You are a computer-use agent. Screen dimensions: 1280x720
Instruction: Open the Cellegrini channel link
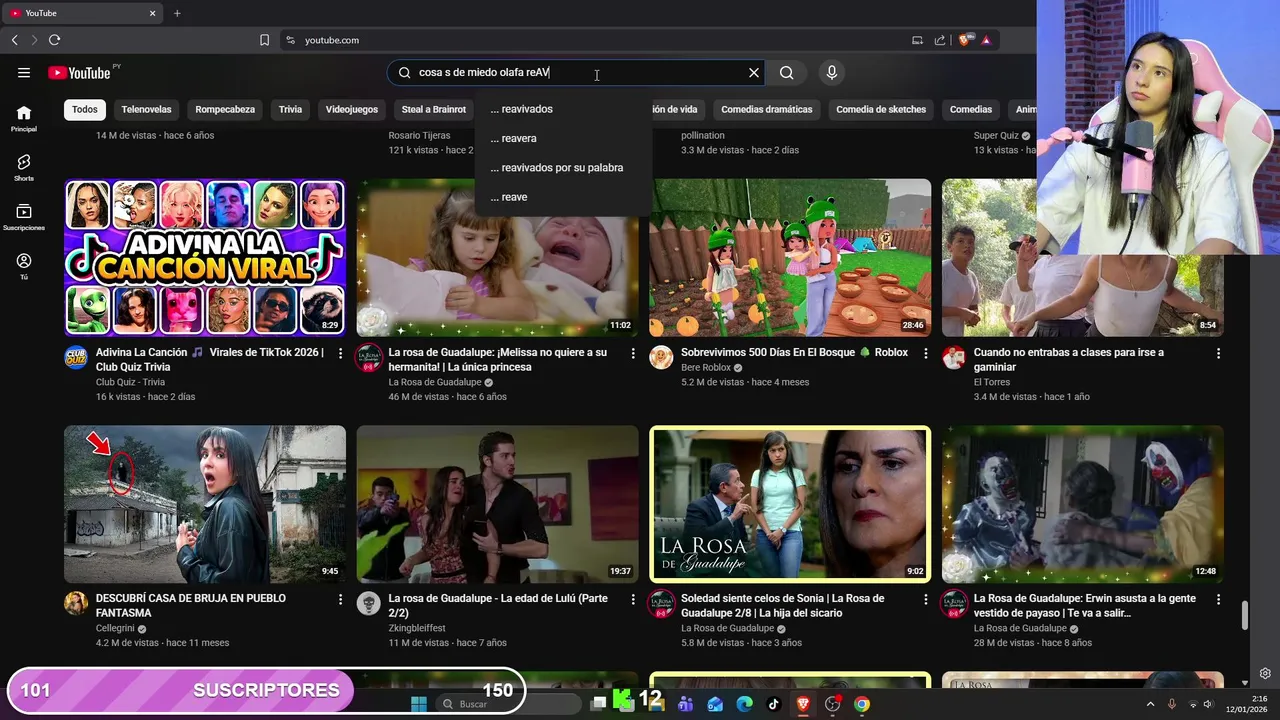click(x=115, y=628)
